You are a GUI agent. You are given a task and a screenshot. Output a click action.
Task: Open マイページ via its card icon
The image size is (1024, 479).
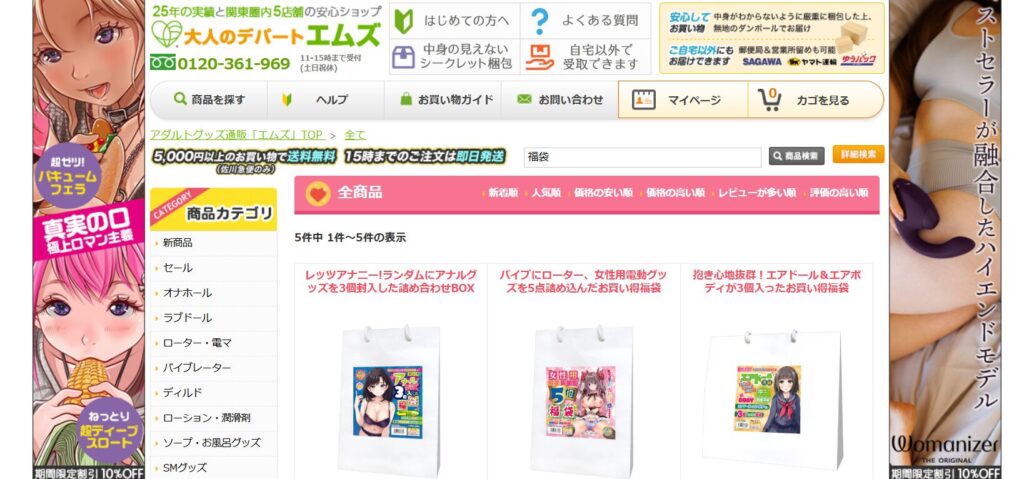(643, 100)
